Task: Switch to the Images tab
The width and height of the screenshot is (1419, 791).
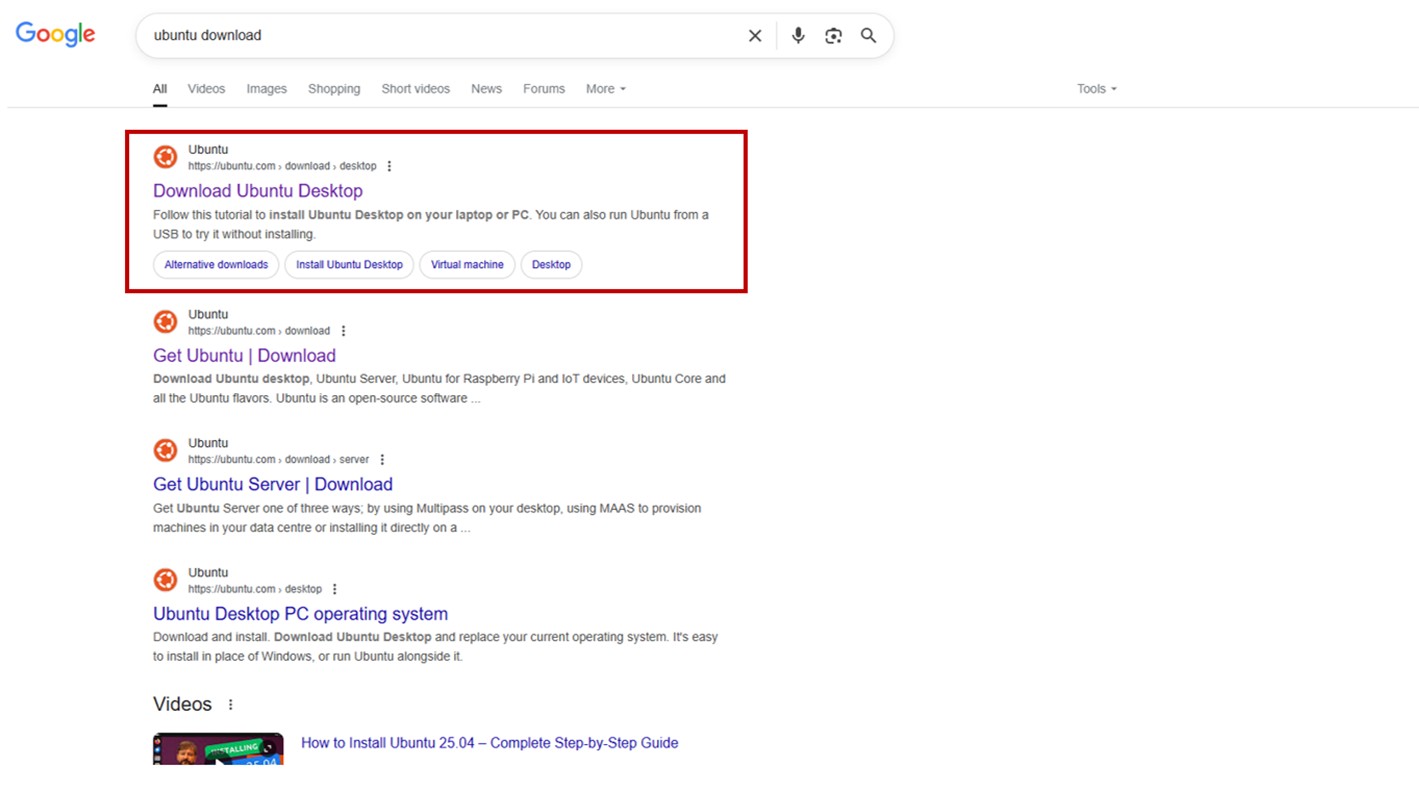Action: 266,89
